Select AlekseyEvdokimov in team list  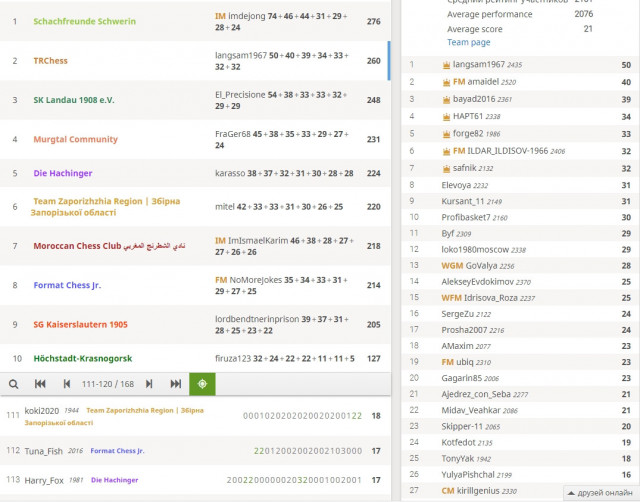(x=520, y=282)
